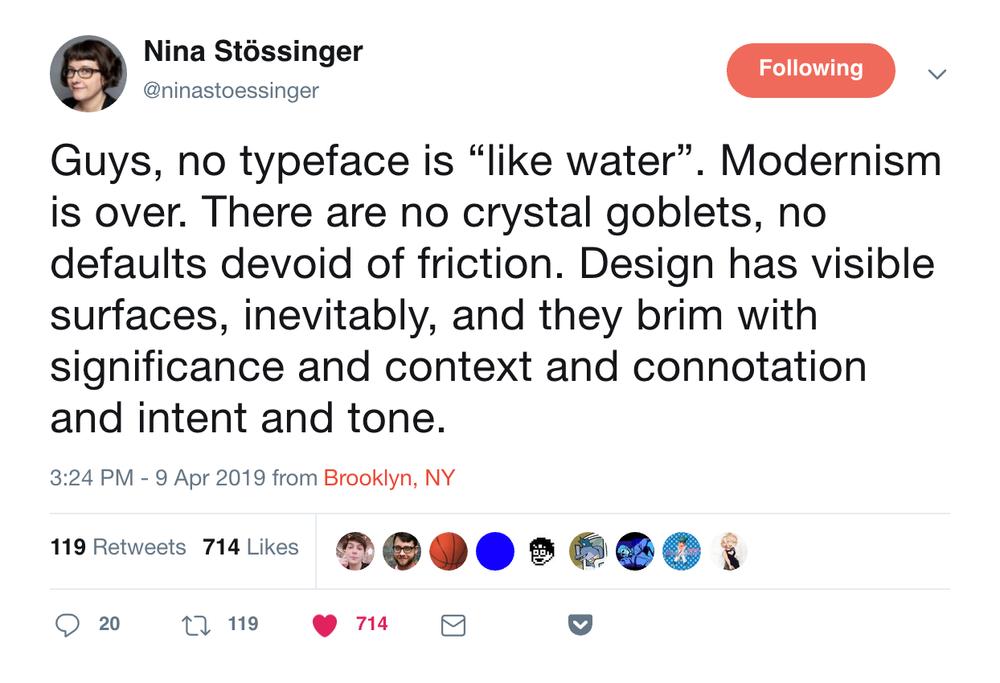Open the Nina Stössinger display name
The height and width of the screenshot is (683, 1000).
pos(253,52)
